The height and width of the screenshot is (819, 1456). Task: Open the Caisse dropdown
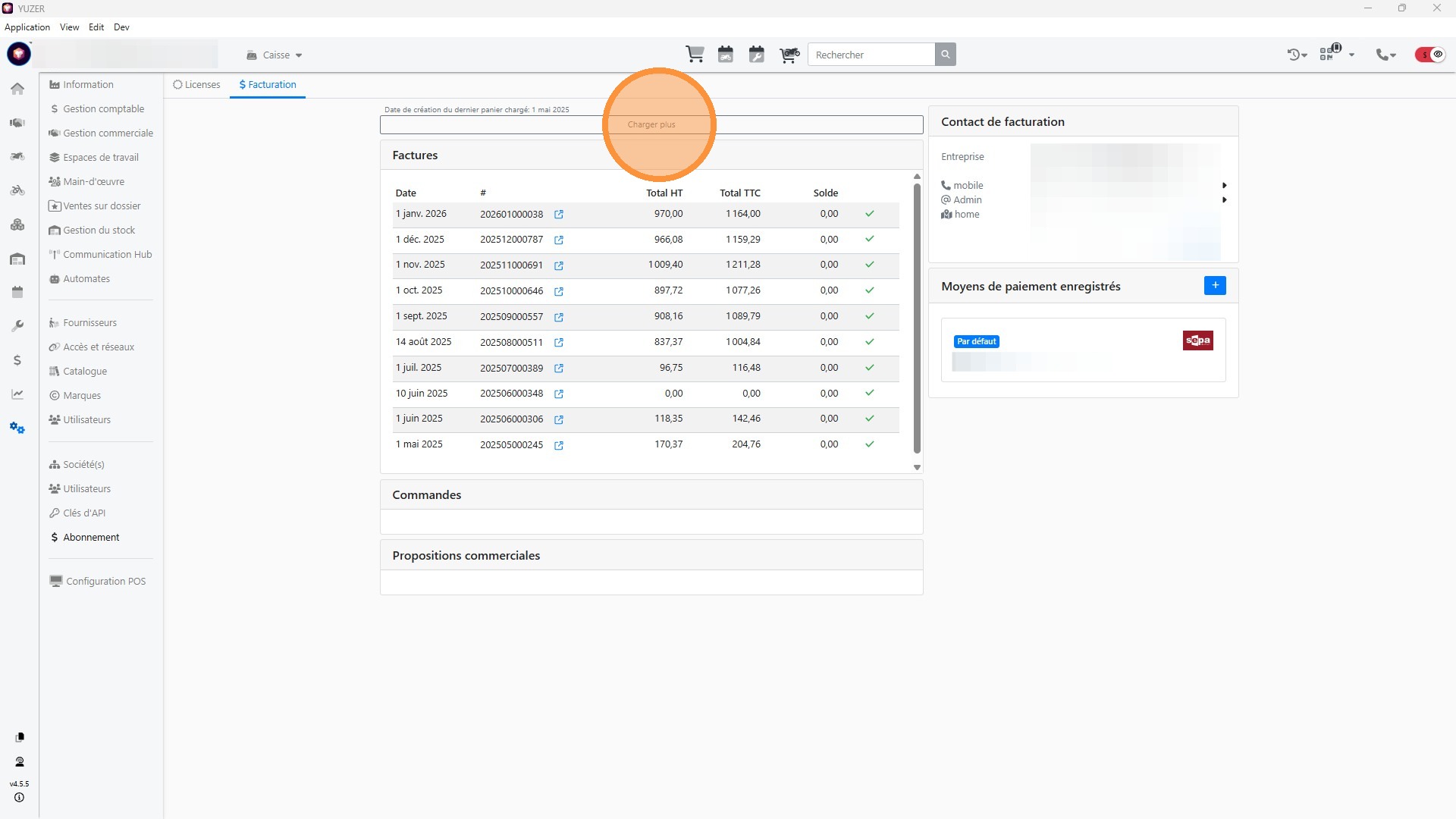[x=275, y=55]
